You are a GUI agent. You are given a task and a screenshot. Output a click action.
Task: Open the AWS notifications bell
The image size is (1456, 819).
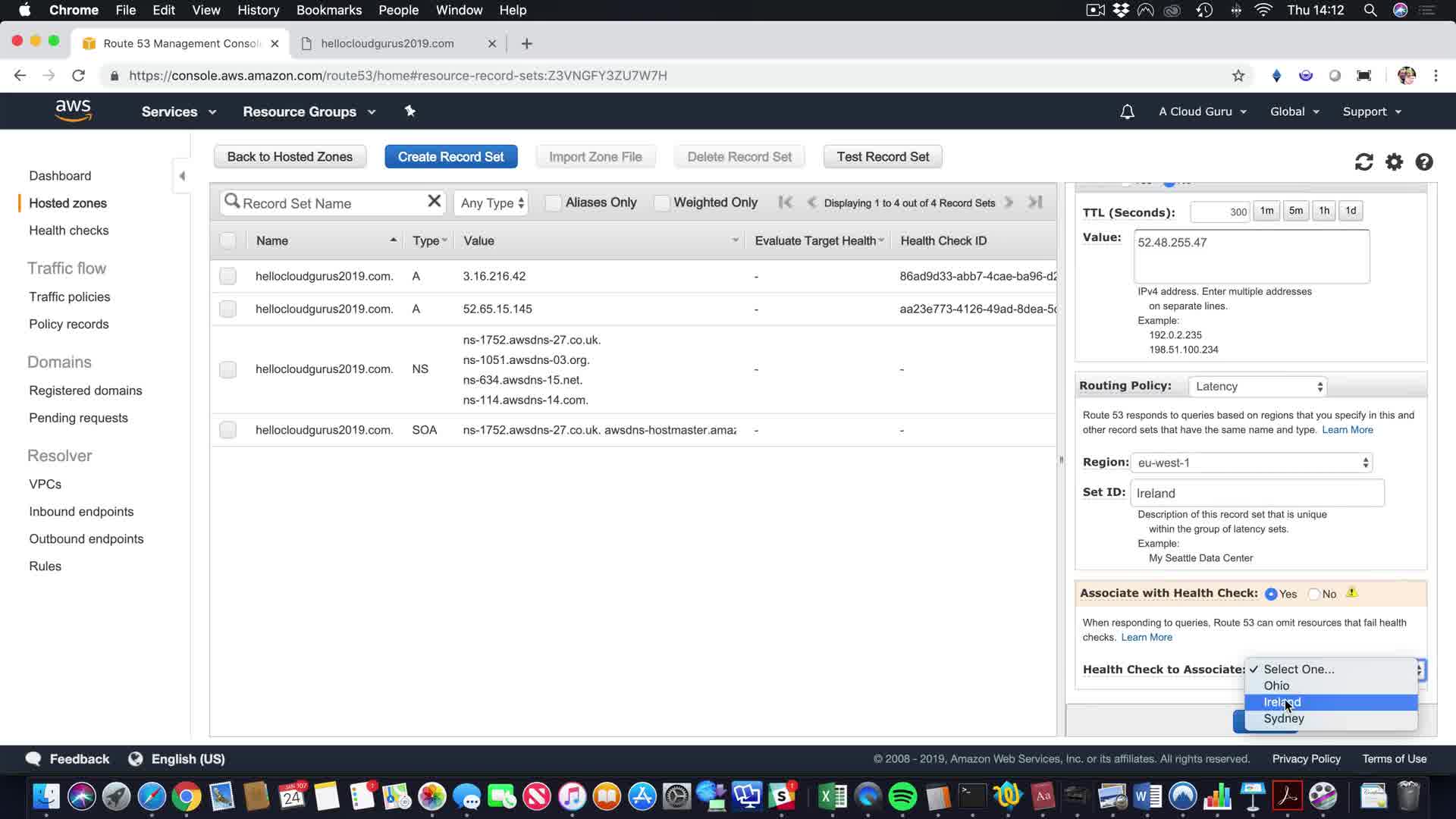[1127, 111]
